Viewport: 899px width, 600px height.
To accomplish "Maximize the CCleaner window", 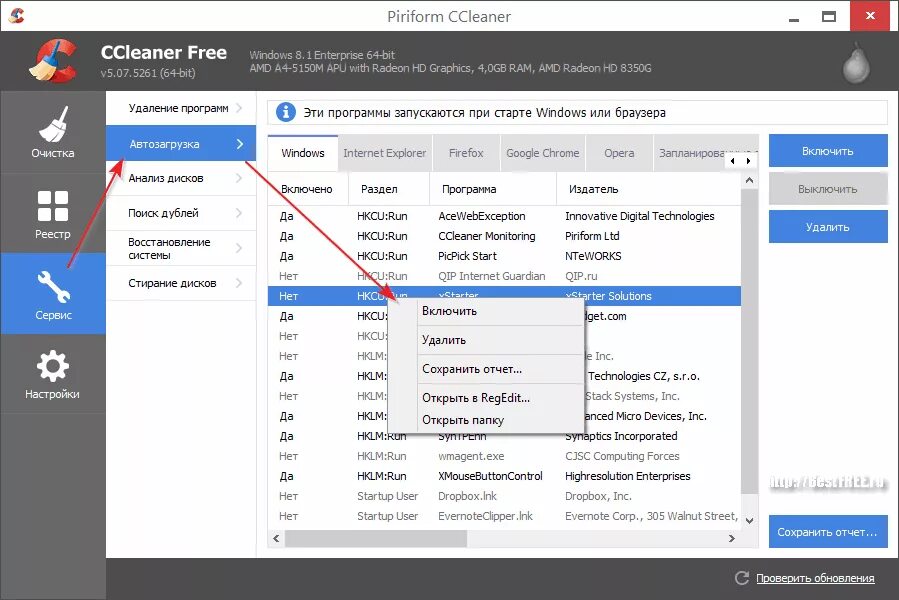I will click(829, 16).
